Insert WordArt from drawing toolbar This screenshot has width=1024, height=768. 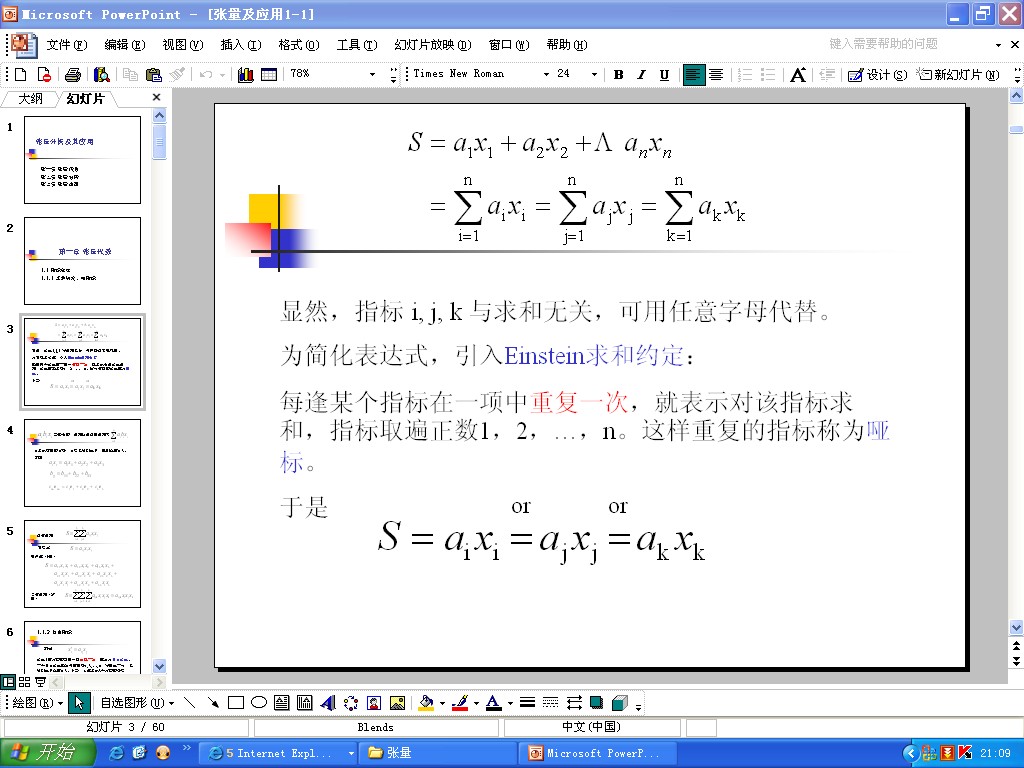click(328, 703)
